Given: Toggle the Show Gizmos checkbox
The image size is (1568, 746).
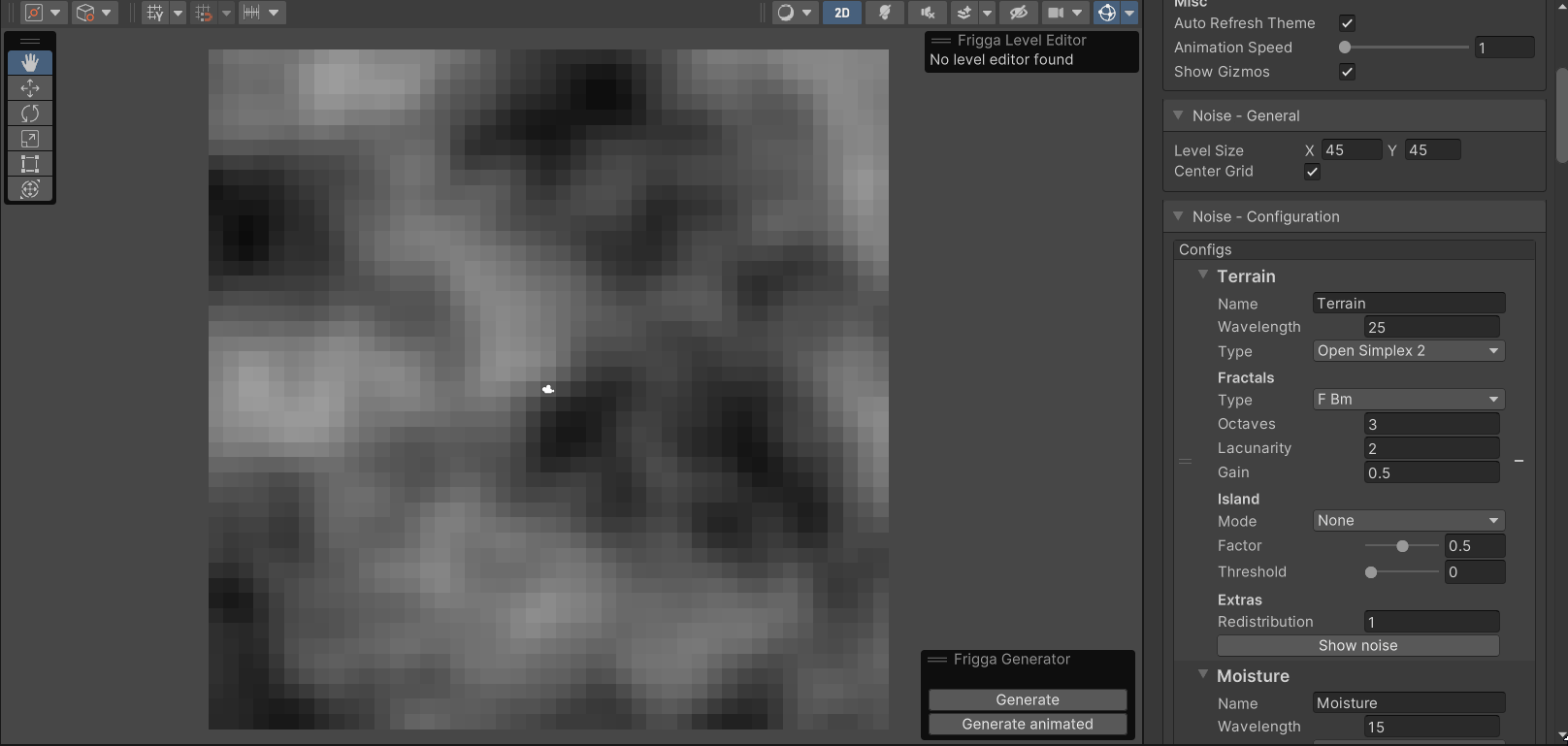Looking at the screenshot, I should pyautogui.click(x=1347, y=72).
